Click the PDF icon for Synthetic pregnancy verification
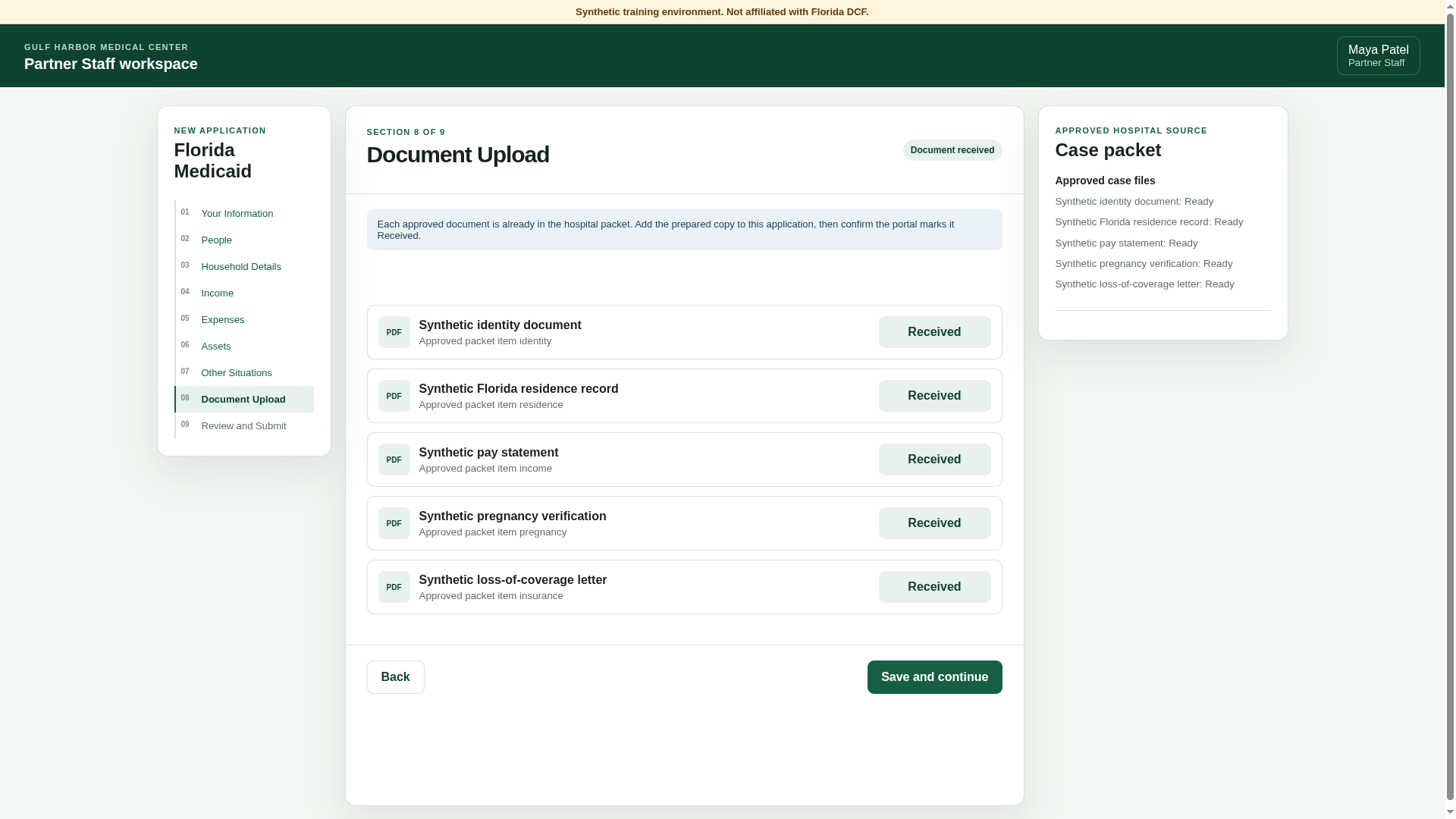 pyautogui.click(x=394, y=523)
